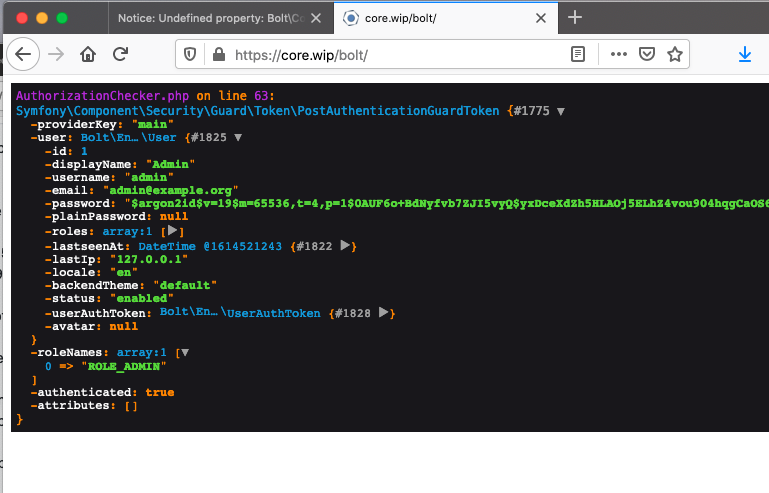Click the displayName "Admin" value
The image size is (769, 493).
coord(170,164)
